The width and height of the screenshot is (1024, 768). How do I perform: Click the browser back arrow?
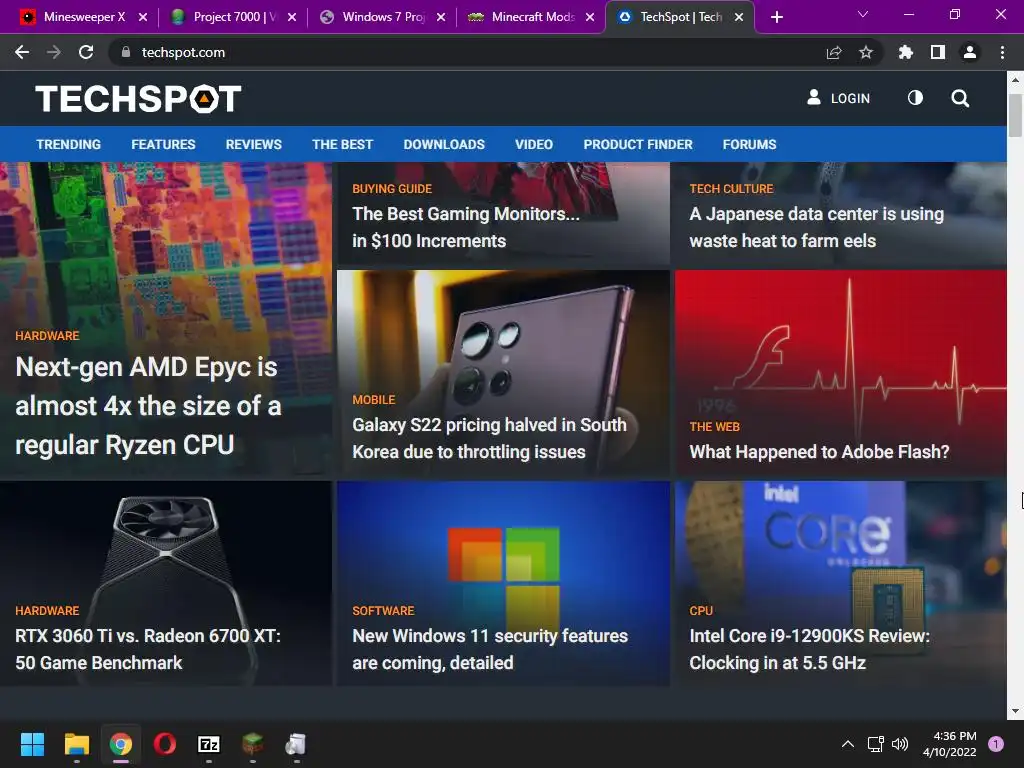(x=22, y=52)
